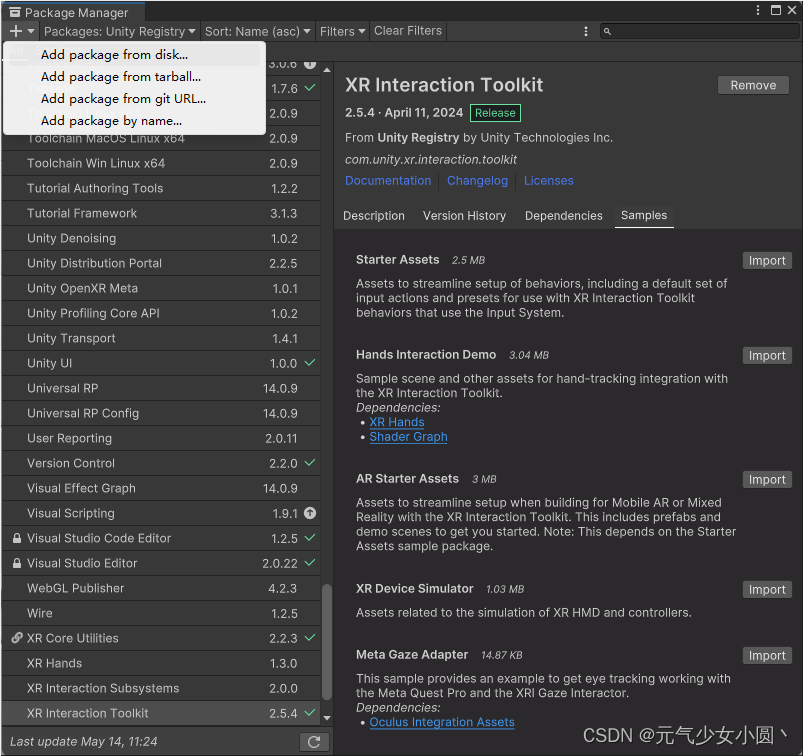Viewport: 803px width, 756px height.
Task: Select the Universal RP package row
Action: [161, 388]
